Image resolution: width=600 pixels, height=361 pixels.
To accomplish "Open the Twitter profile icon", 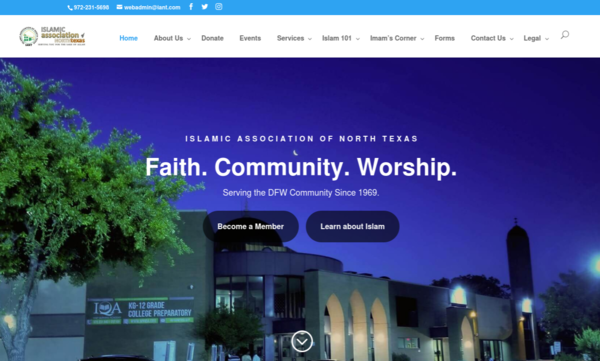I will click(x=205, y=7).
